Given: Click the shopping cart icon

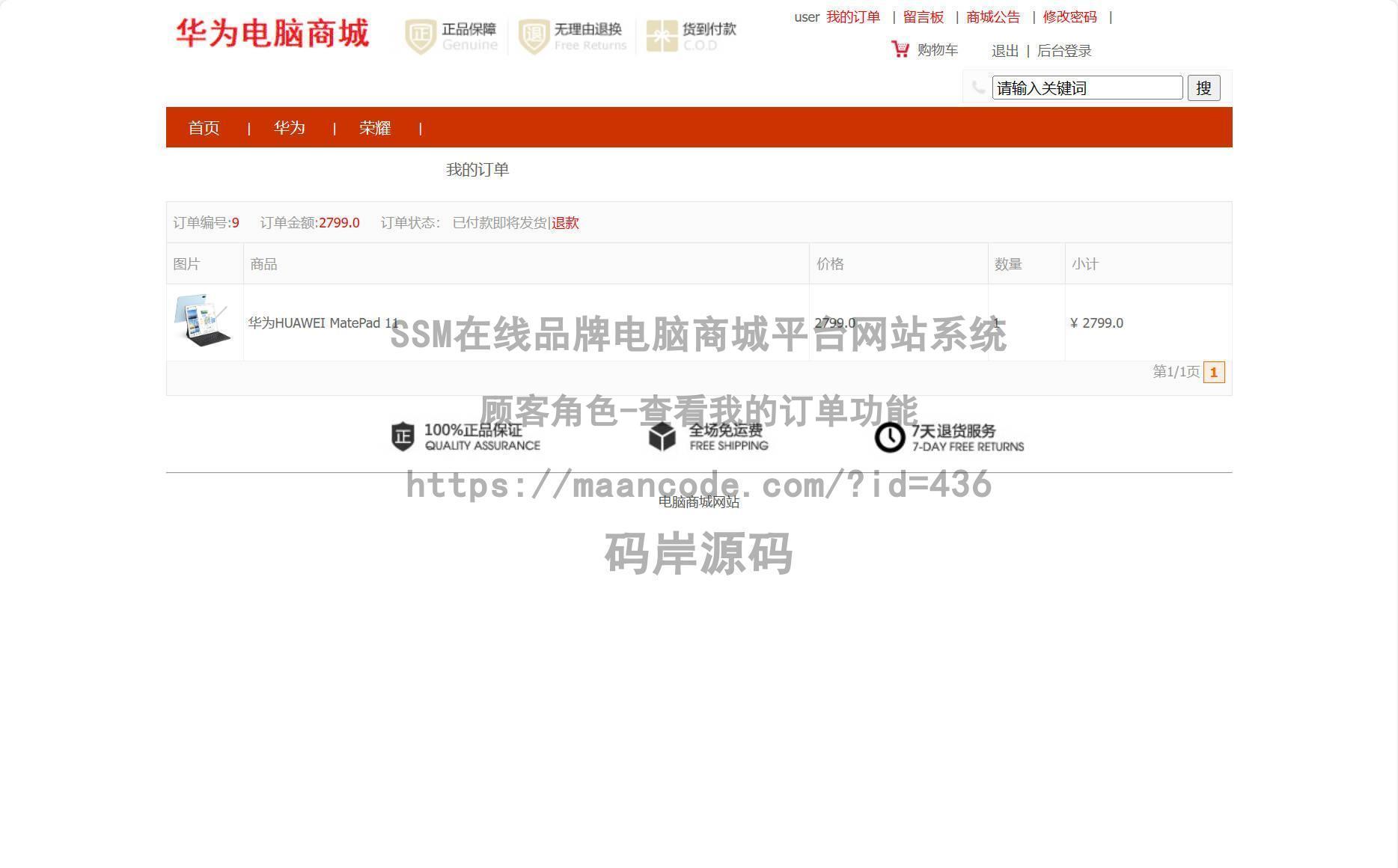Looking at the screenshot, I should point(900,49).
